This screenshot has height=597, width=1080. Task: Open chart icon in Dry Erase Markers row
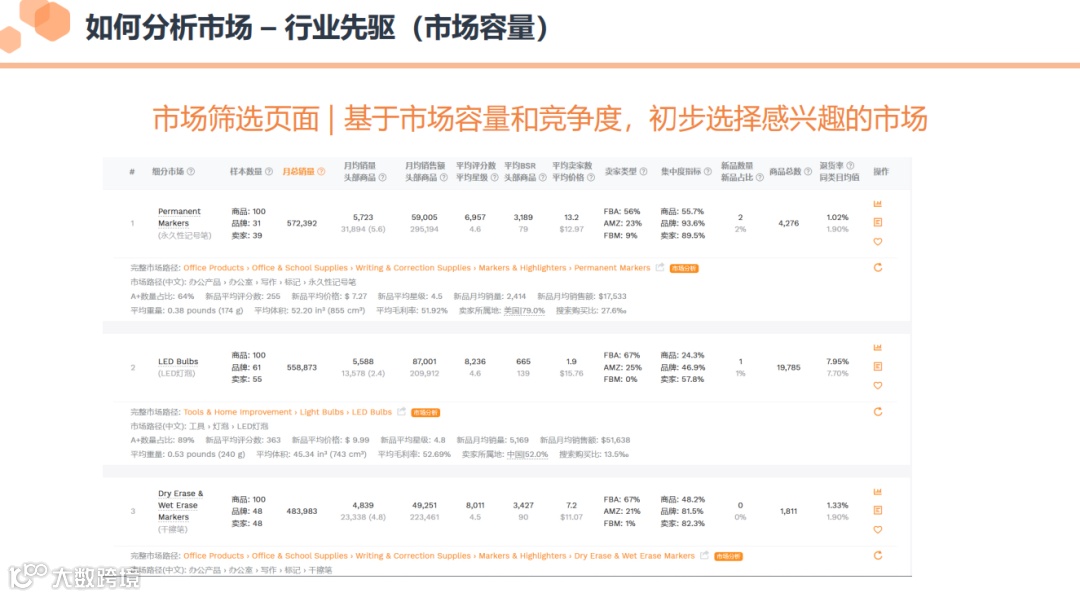click(x=878, y=492)
